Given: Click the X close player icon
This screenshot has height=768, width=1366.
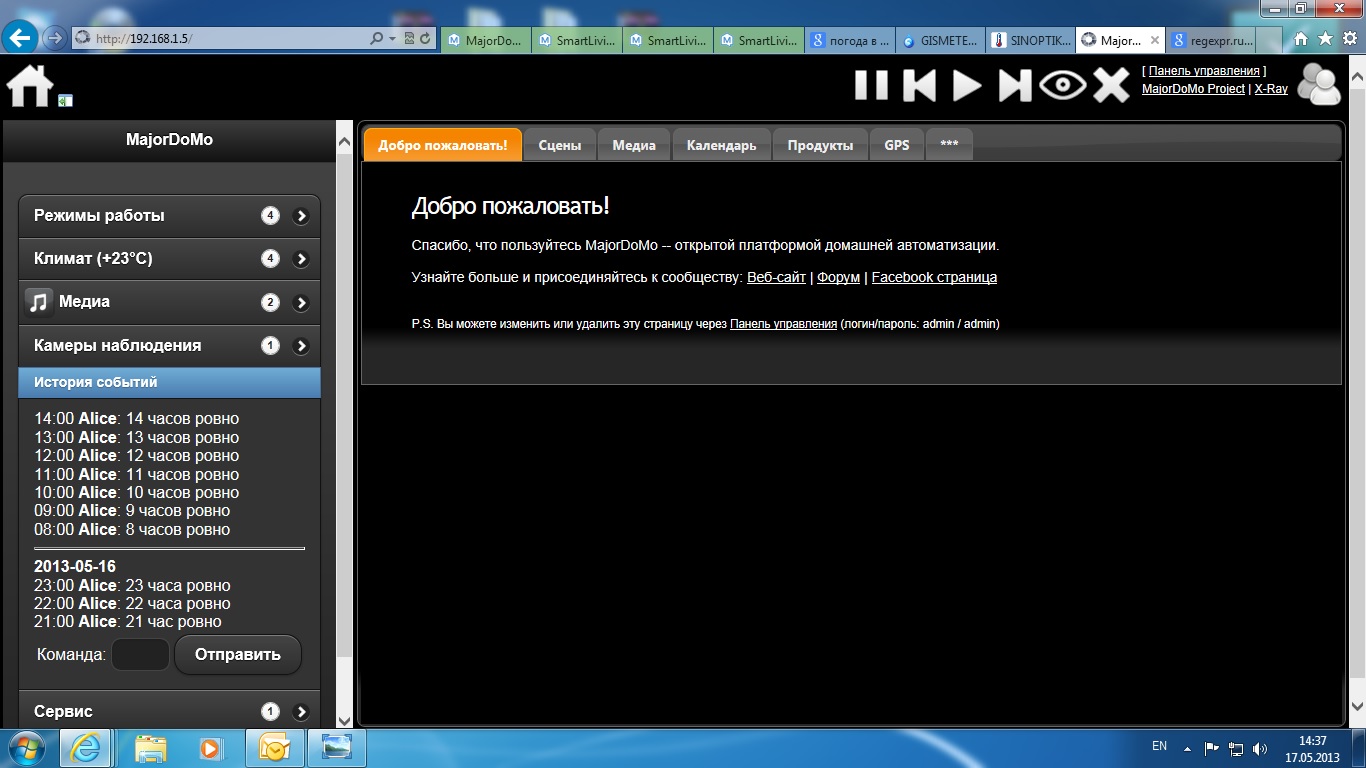Looking at the screenshot, I should (x=1110, y=85).
